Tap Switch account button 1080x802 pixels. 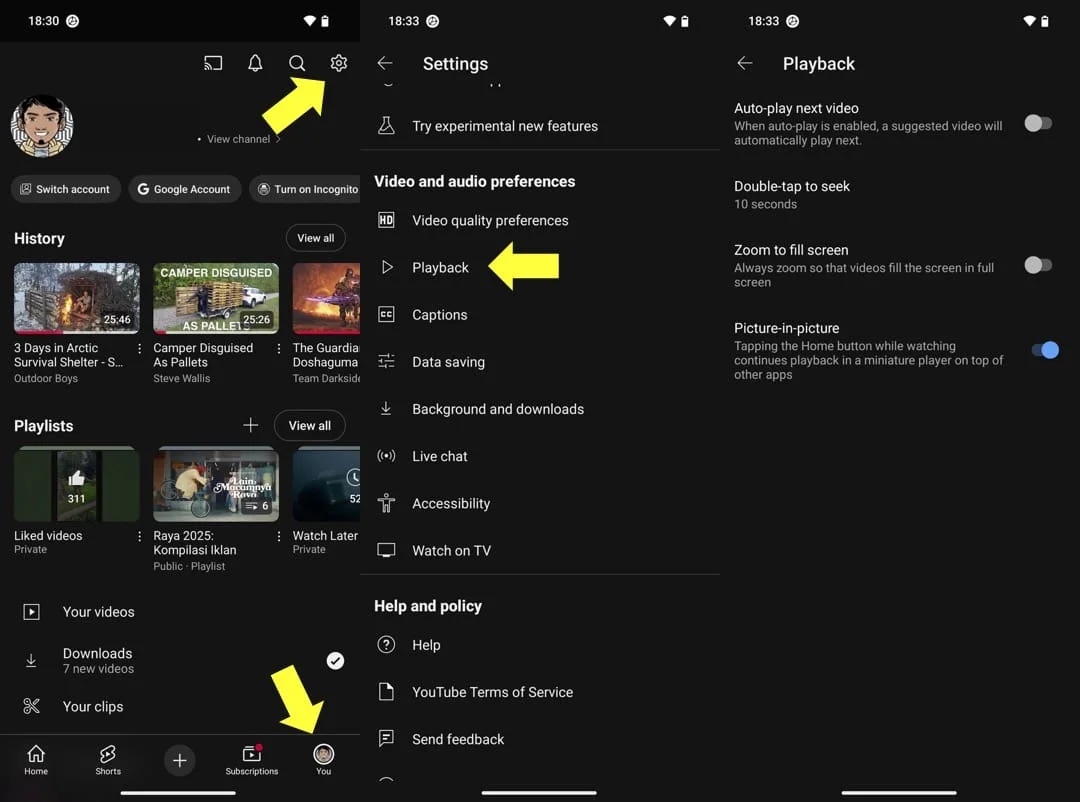click(x=65, y=189)
